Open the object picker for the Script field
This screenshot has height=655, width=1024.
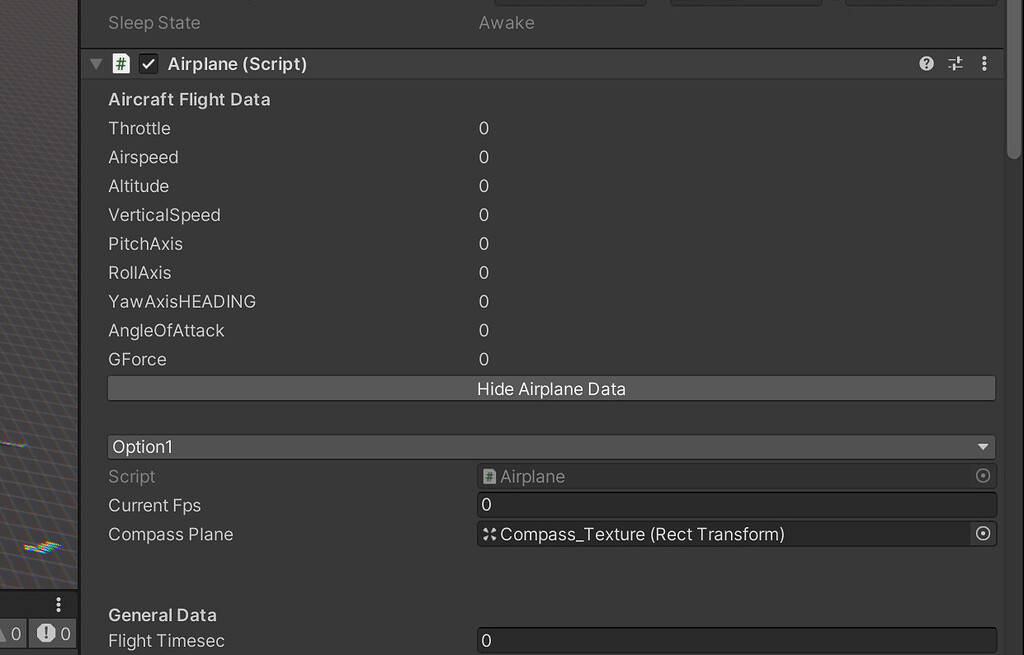[982, 476]
